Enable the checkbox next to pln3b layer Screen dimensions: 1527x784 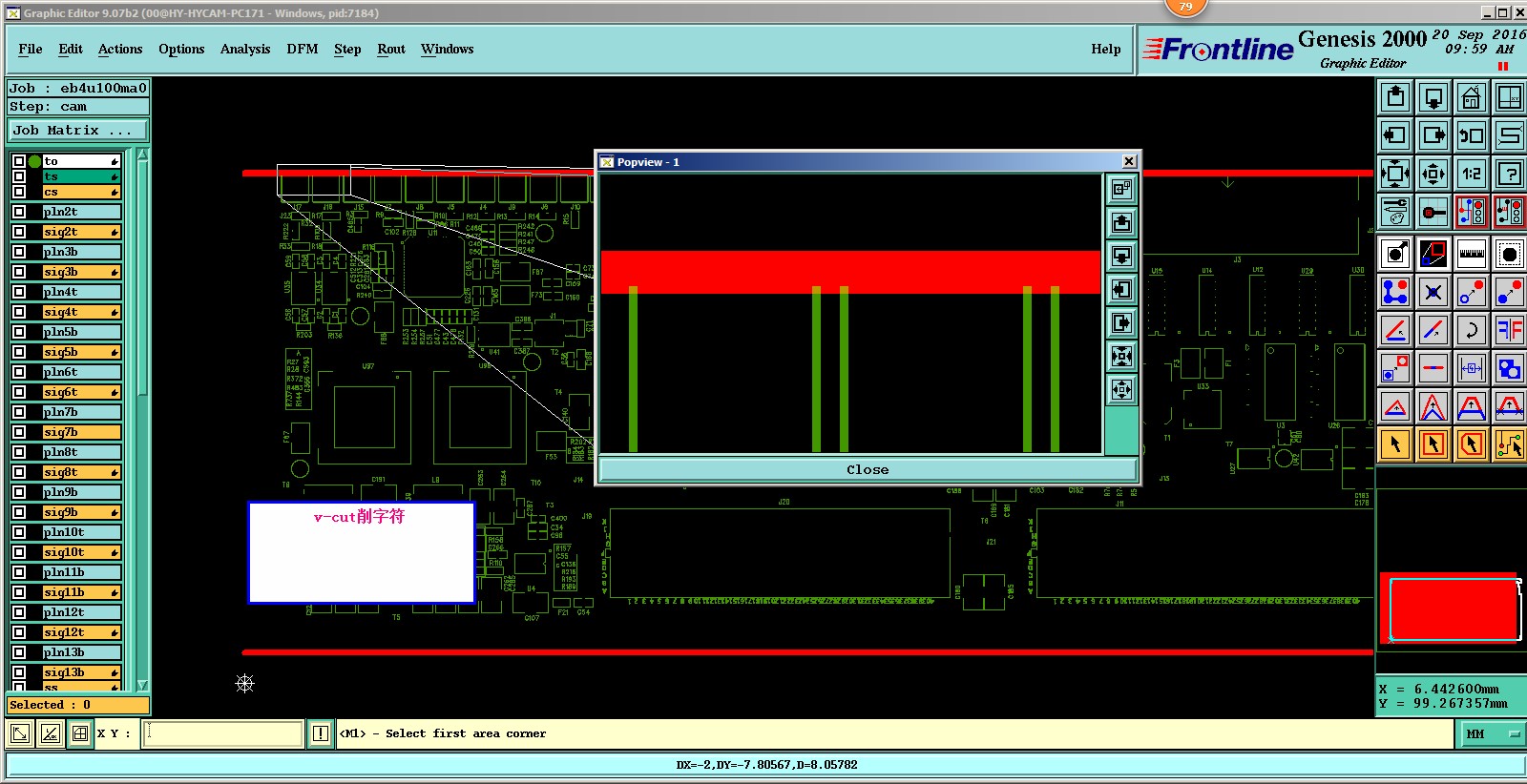(19, 252)
